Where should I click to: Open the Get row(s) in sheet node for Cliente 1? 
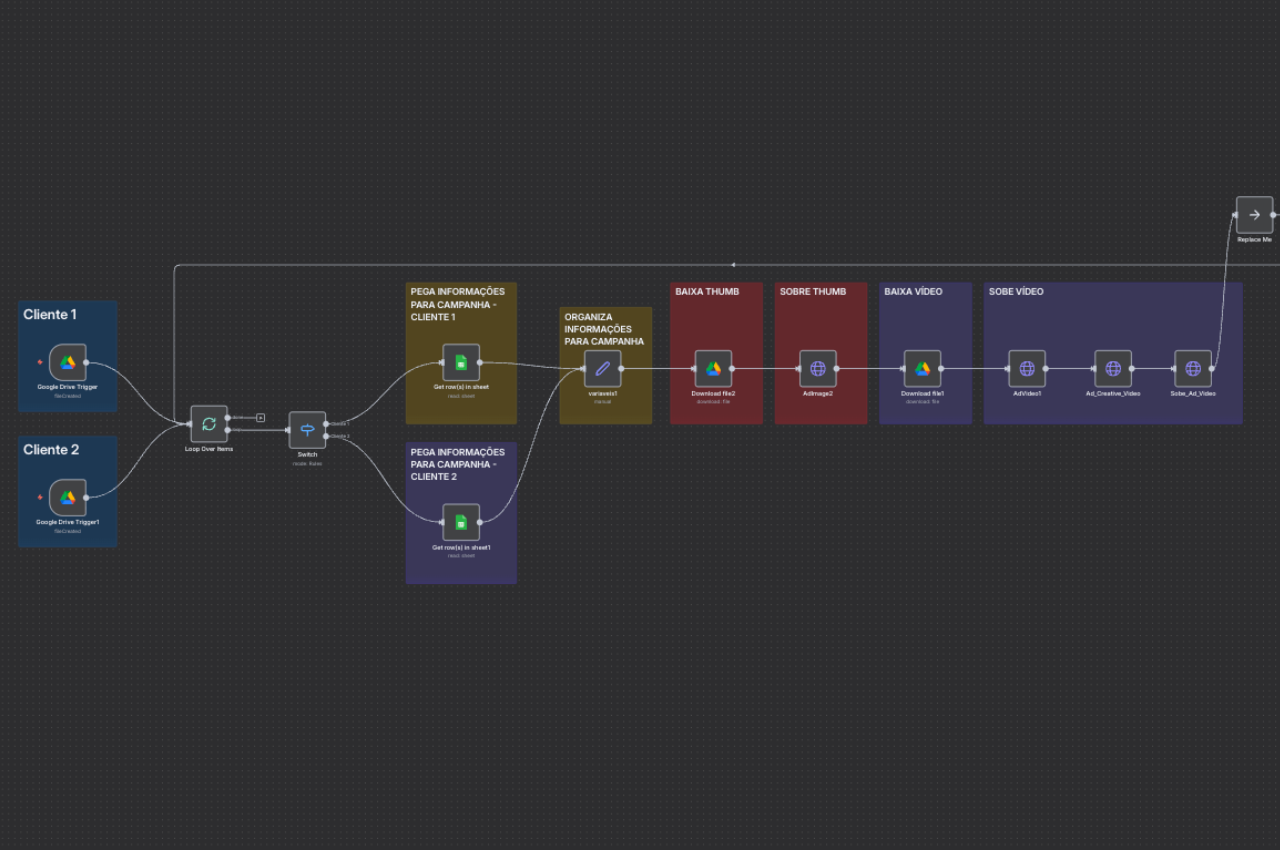461,363
